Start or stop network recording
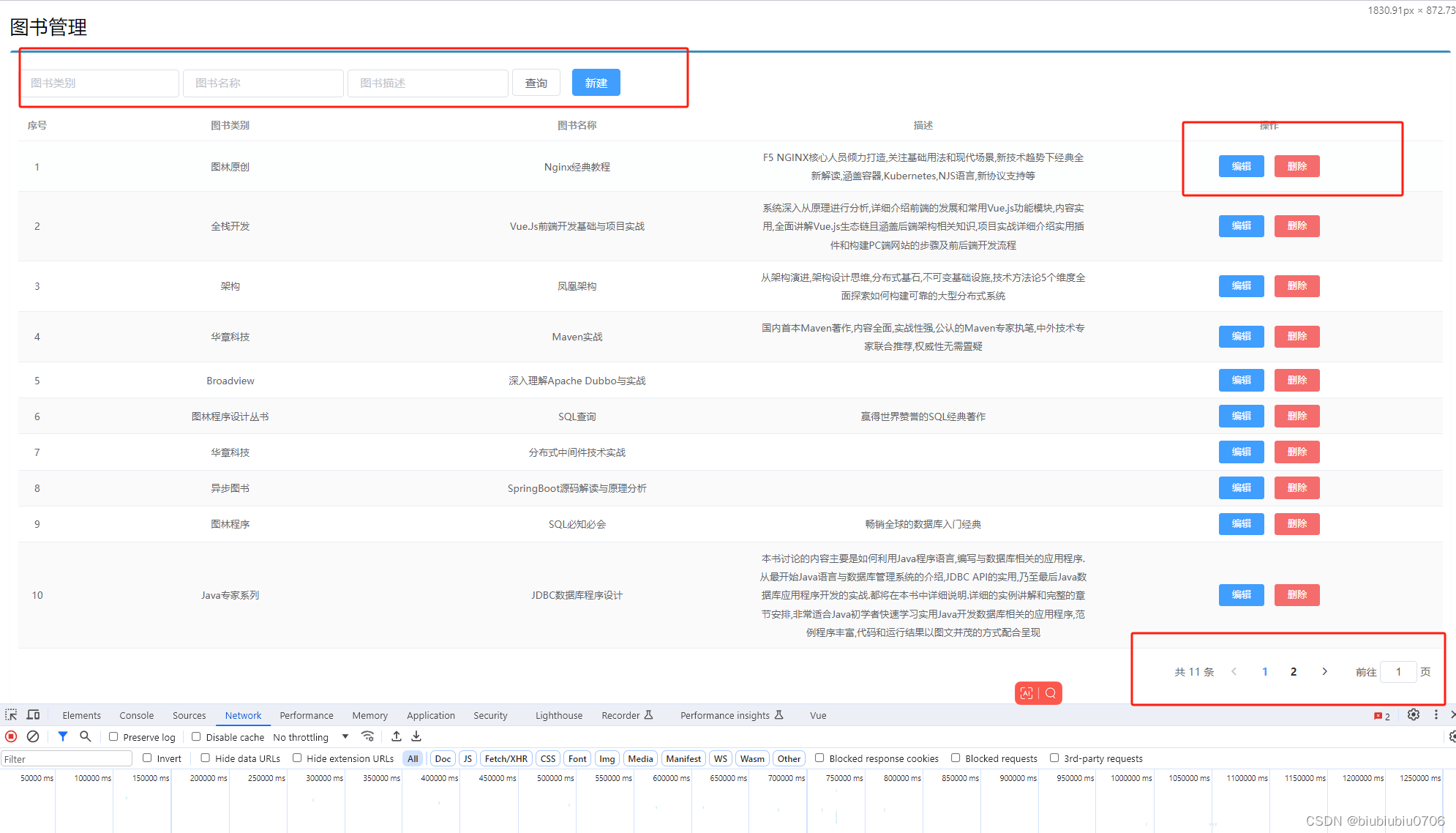This screenshot has width=1456, height=833. point(11,736)
